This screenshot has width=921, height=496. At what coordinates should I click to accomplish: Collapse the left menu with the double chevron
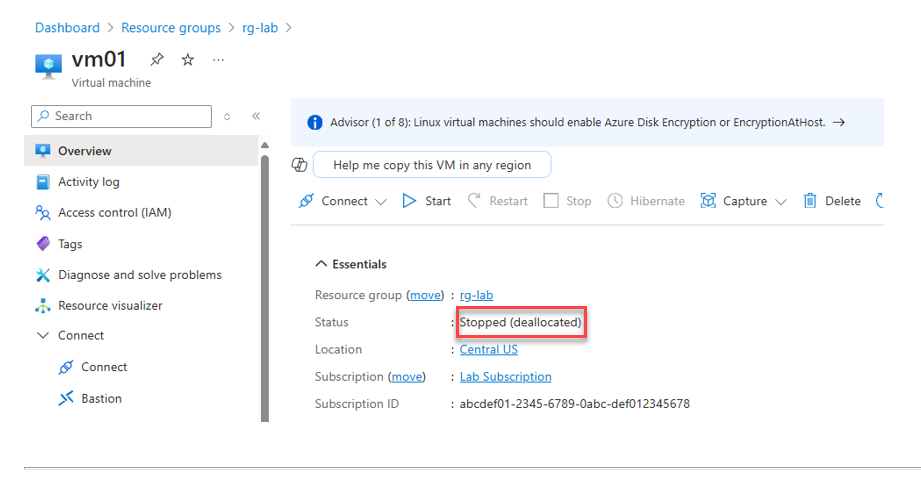(256, 116)
